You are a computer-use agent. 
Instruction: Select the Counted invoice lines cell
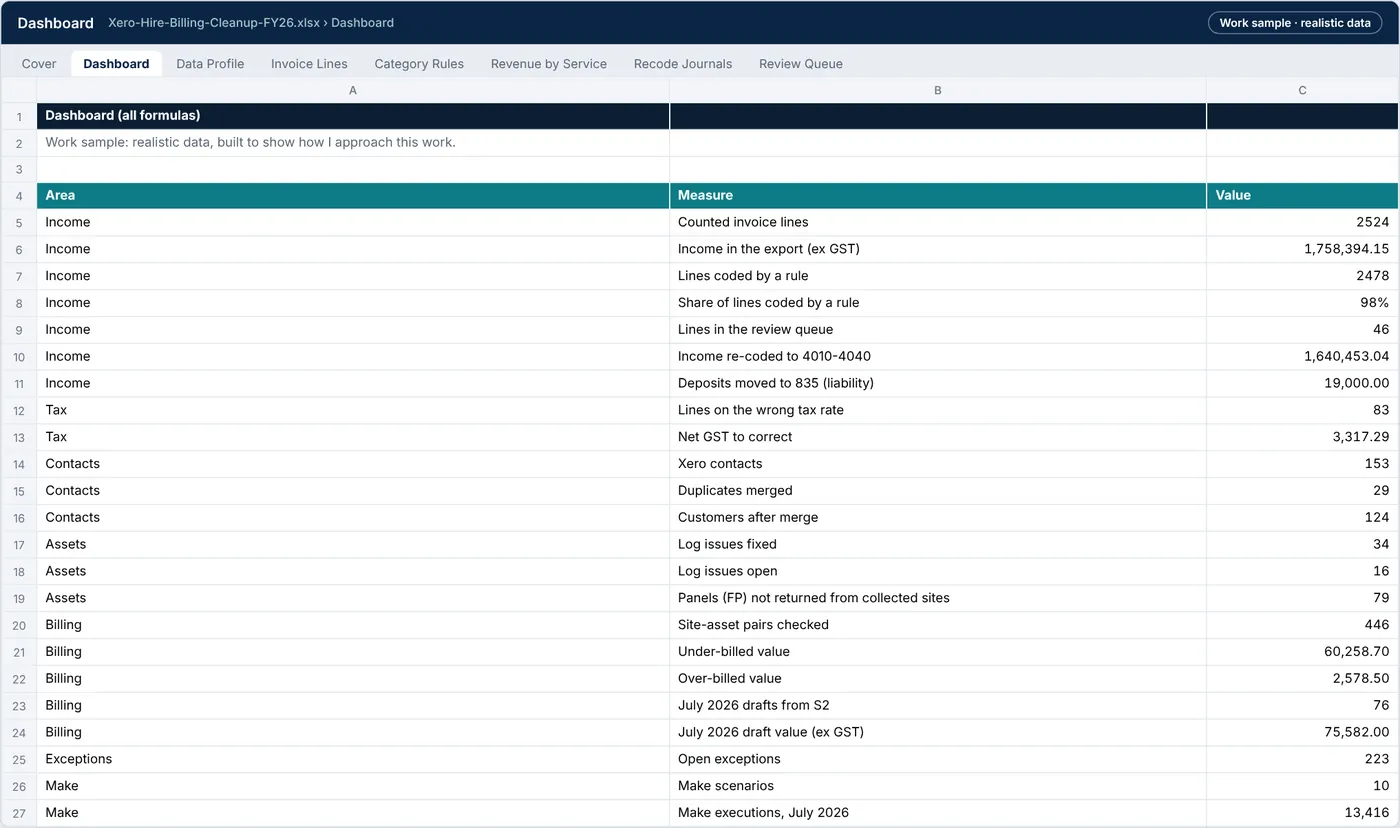point(938,222)
